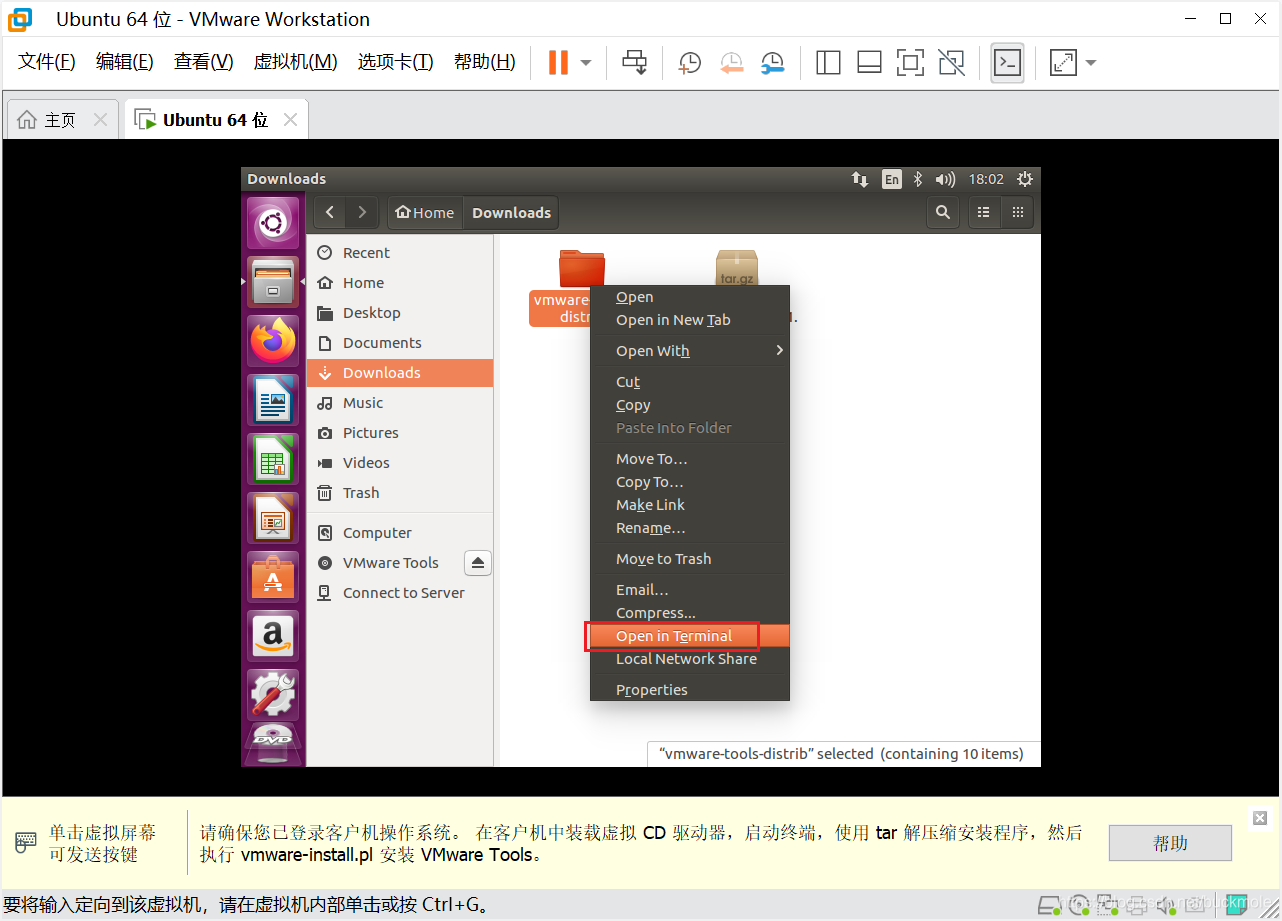Viewport: 1282px width, 921px height.
Task: Toggle the console view icon
Action: click(1007, 62)
